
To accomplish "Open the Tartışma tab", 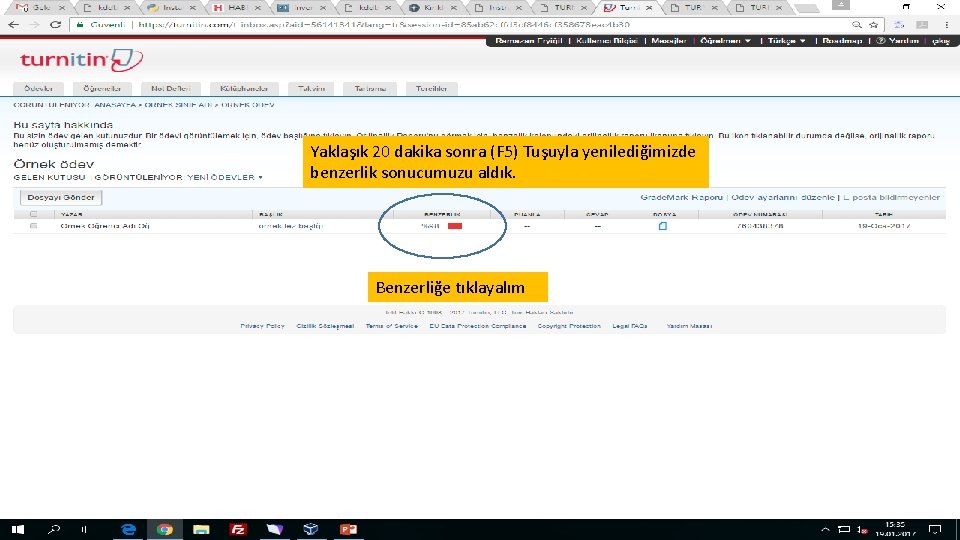I will pyautogui.click(x=370, y=89).
